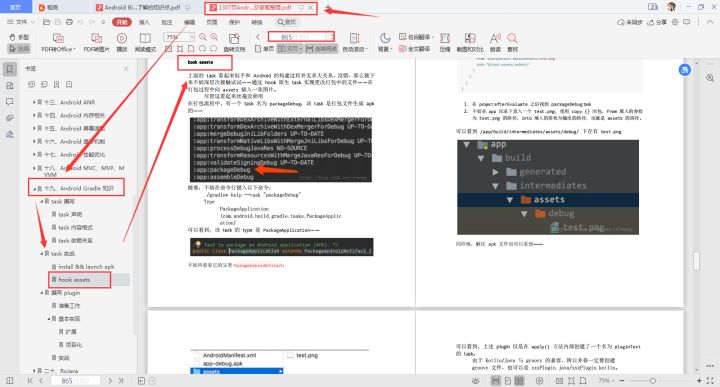
Task: Go to previous page arrow in toolbar
Action: (x=258, y=37)
